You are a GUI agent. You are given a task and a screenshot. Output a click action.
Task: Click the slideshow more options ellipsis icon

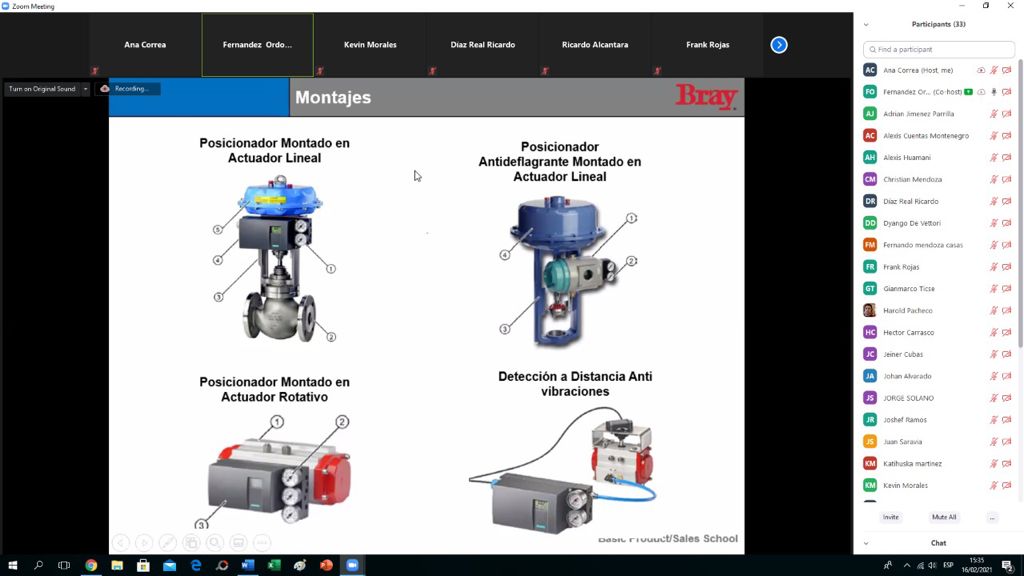pyautogui.click(x=262, y=542)
